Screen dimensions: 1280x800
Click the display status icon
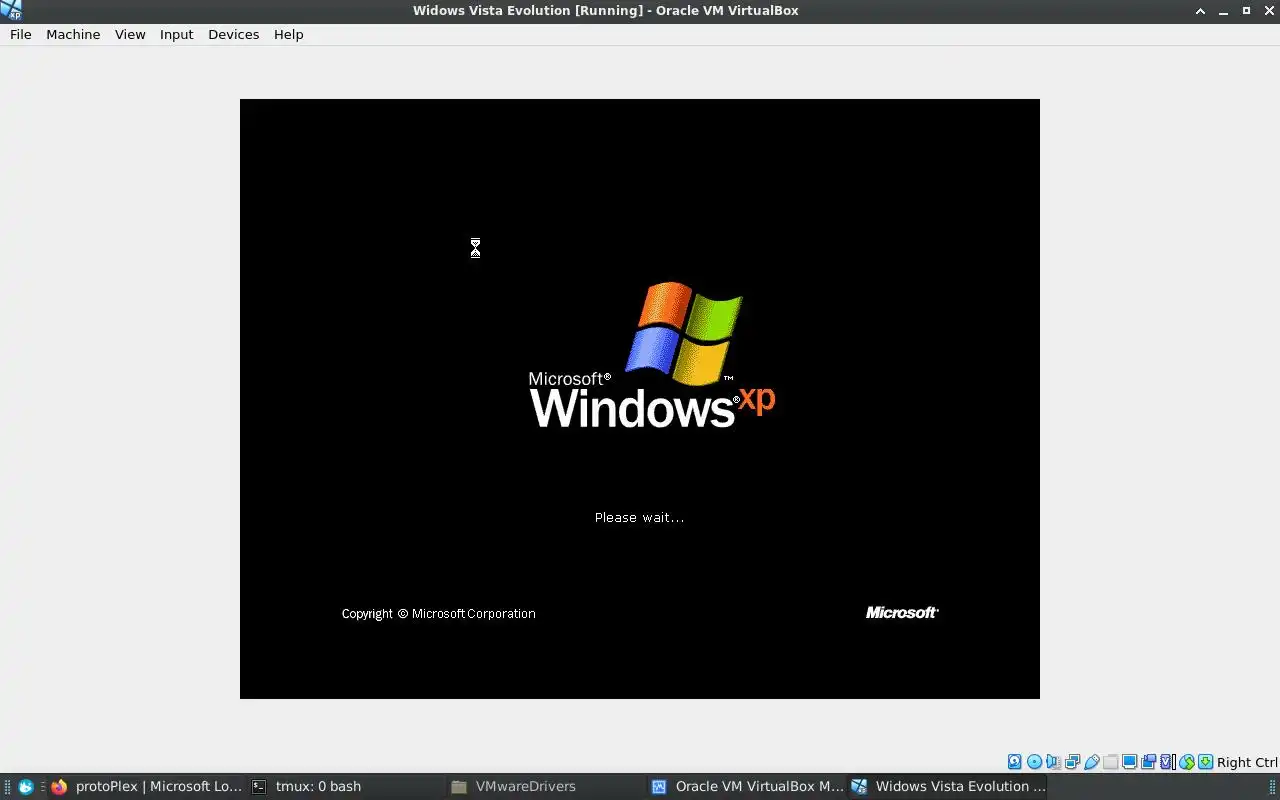(x=1129, y=762)
